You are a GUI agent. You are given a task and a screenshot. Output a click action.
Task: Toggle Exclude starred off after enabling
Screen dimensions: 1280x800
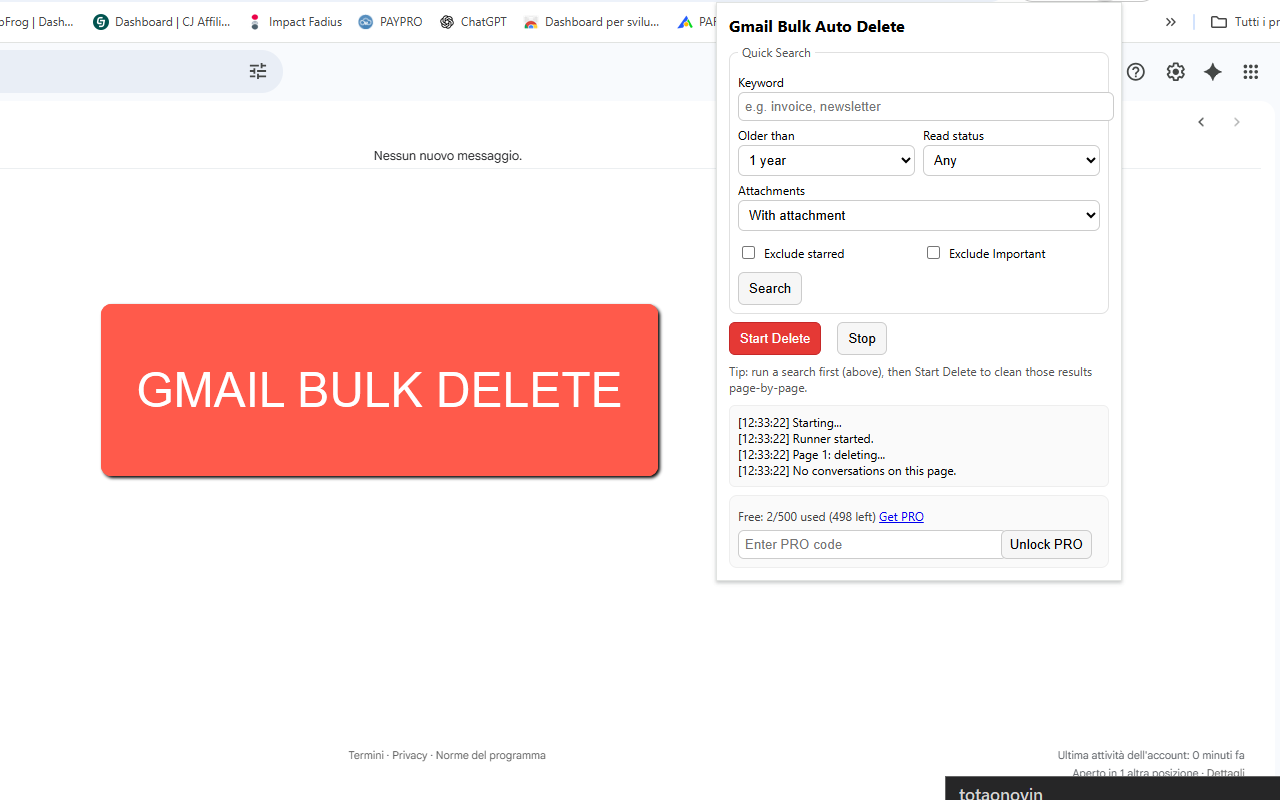coord(748,252)
